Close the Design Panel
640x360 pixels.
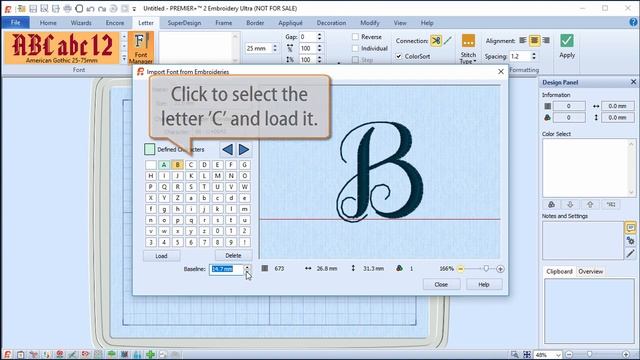click(633, 82)
